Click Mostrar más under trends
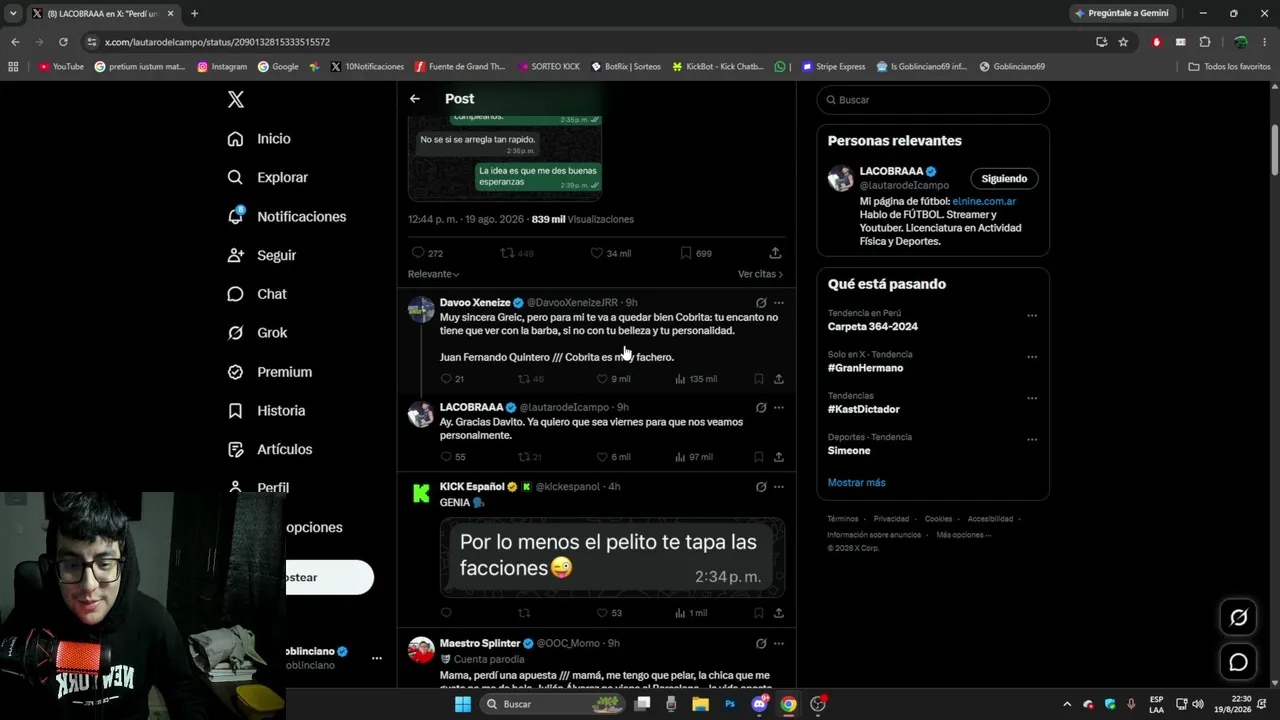This screenshot has width=1280, height=720. 856,483
